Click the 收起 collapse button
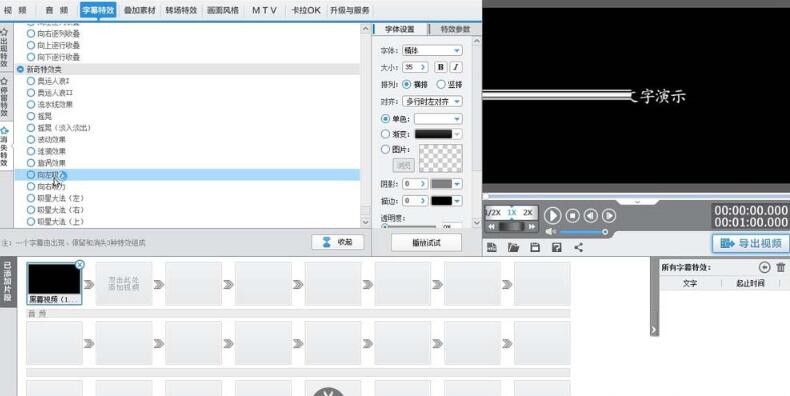This screenshot has width=790, height=396. (x=337, y=242)
